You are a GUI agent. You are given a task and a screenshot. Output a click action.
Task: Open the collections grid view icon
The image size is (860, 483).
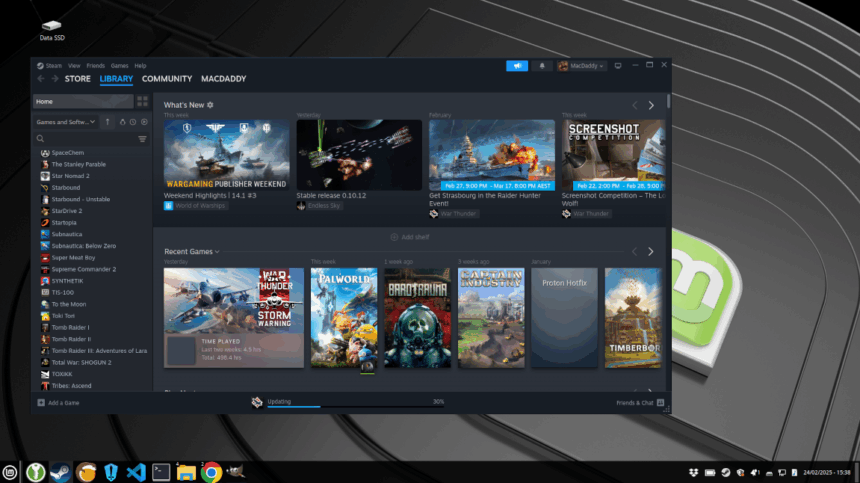[143, 101]
